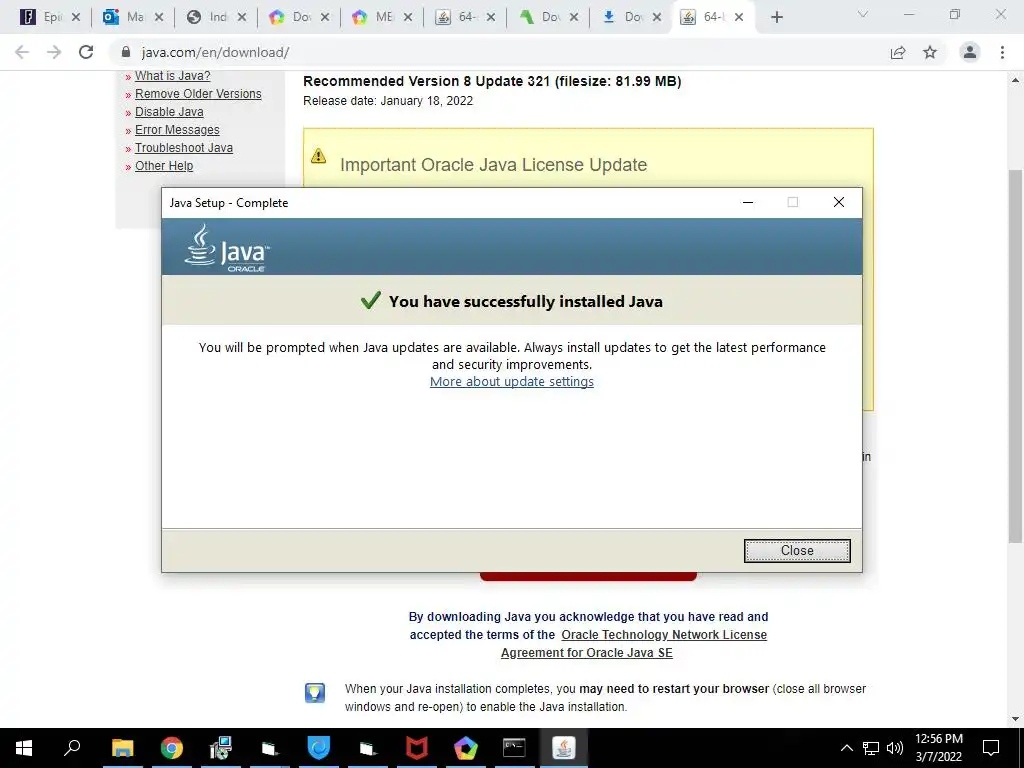Open the Error Messages link
This screenshot has width=1024, height=768.
(x=177, y=129)
